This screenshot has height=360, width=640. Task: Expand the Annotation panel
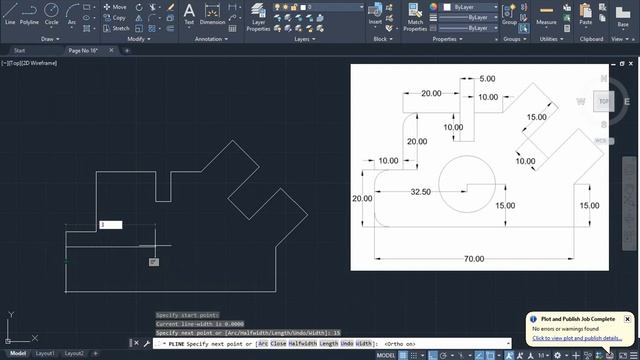[211, 39]
